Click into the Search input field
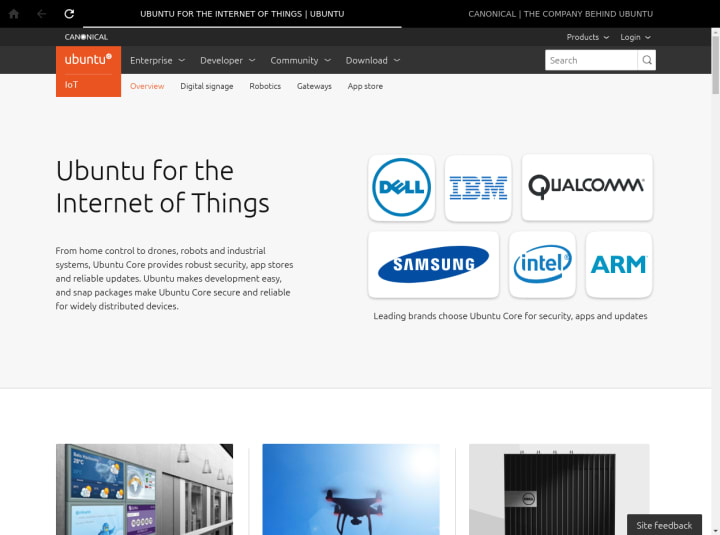The width and height of the screenshot is (720, 535). 591,60
